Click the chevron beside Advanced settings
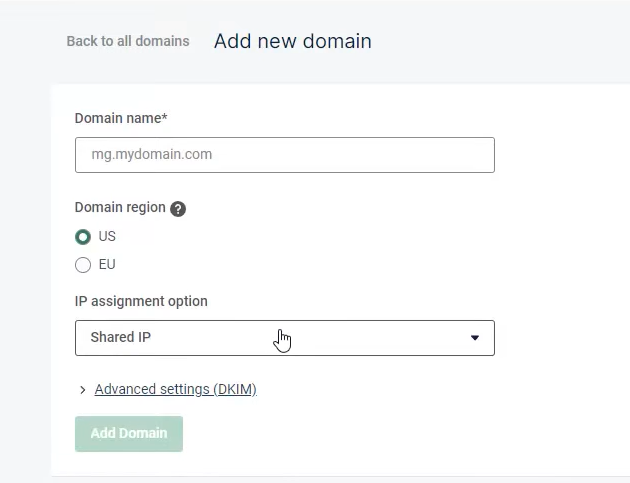Viewport: 630px width, 483px height. [x=83, y=390]
